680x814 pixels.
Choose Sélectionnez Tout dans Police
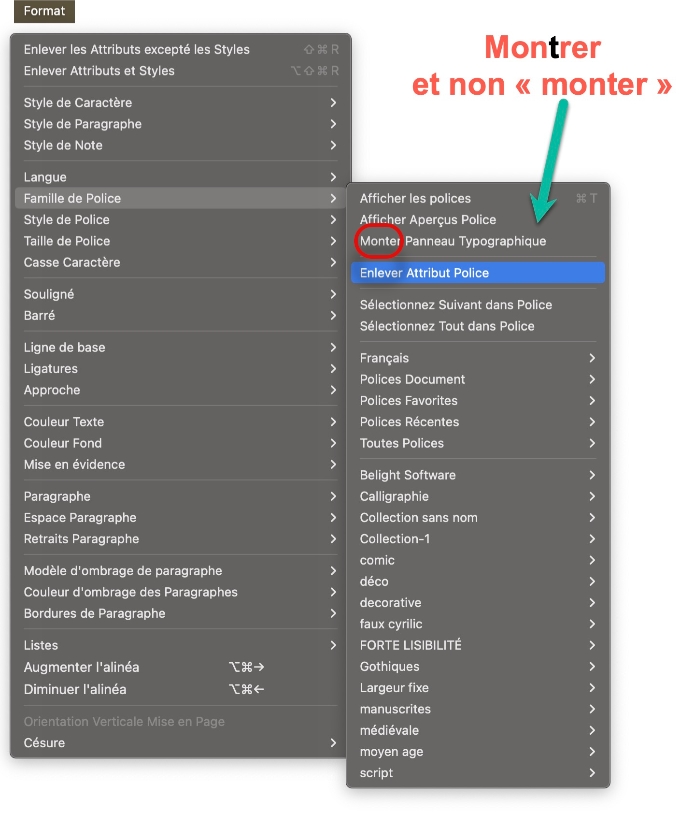(478, 326)
